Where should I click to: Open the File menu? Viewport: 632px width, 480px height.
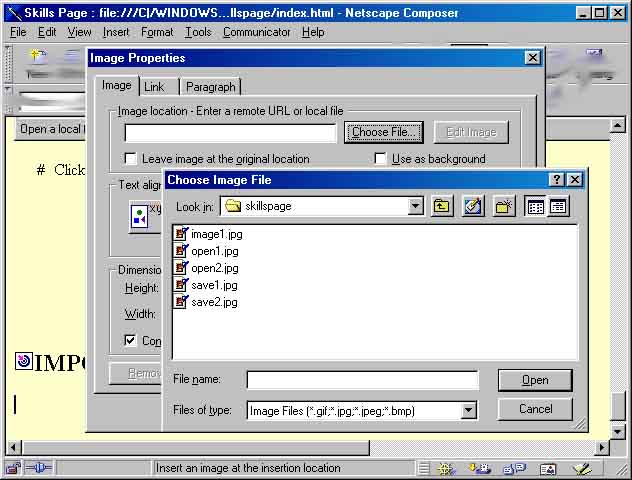tap(18, 32)
